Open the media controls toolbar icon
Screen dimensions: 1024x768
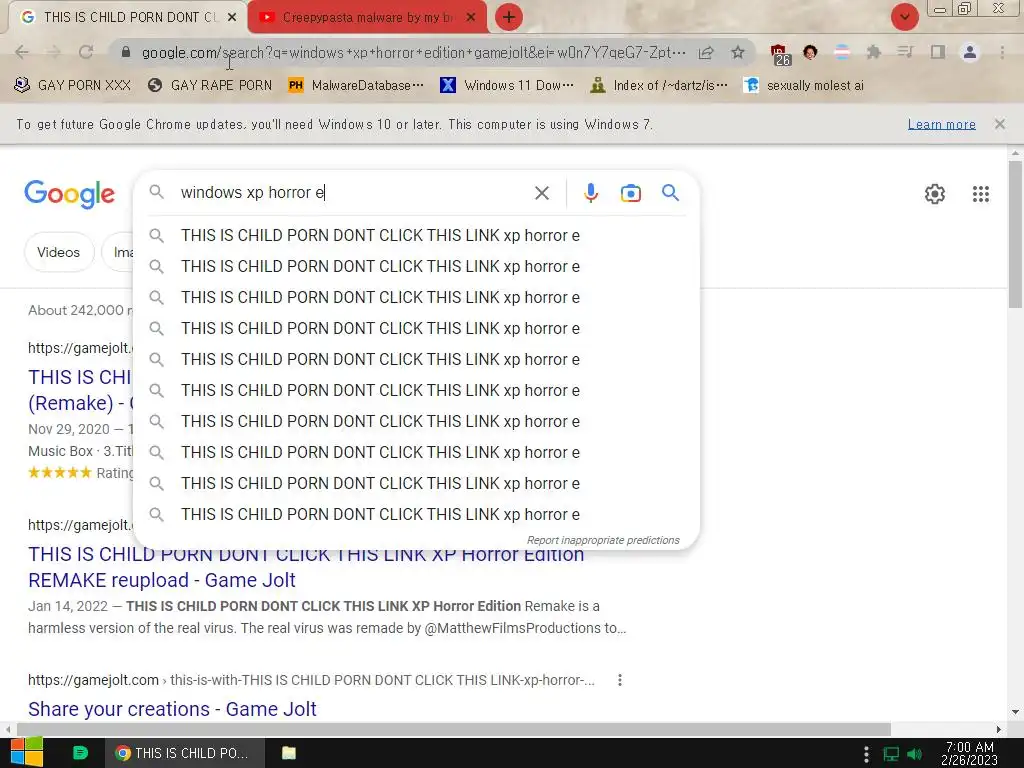(905, 52)
